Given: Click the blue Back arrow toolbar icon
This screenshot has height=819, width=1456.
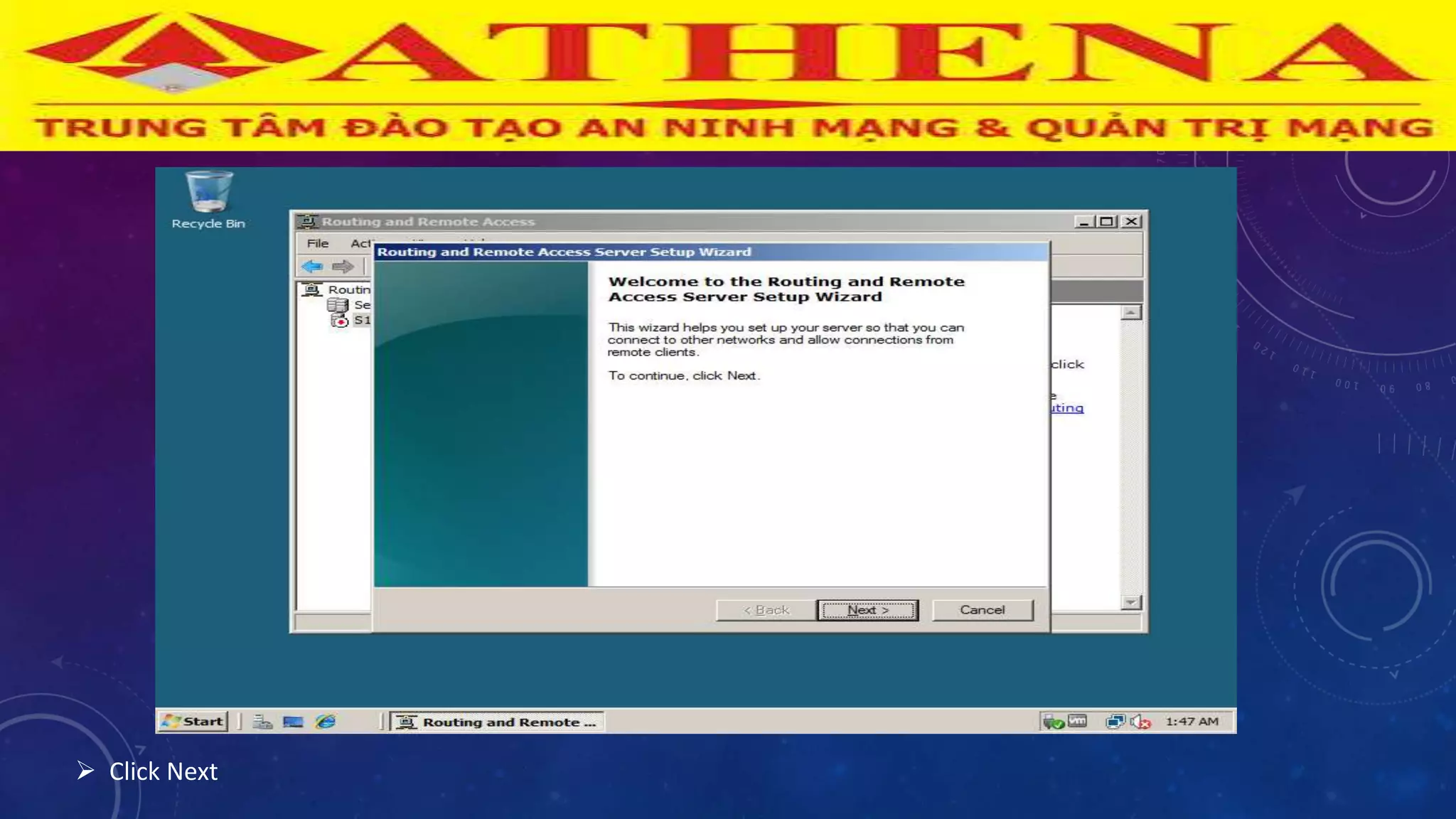Looking at the screenshot, I should point(312,267).
